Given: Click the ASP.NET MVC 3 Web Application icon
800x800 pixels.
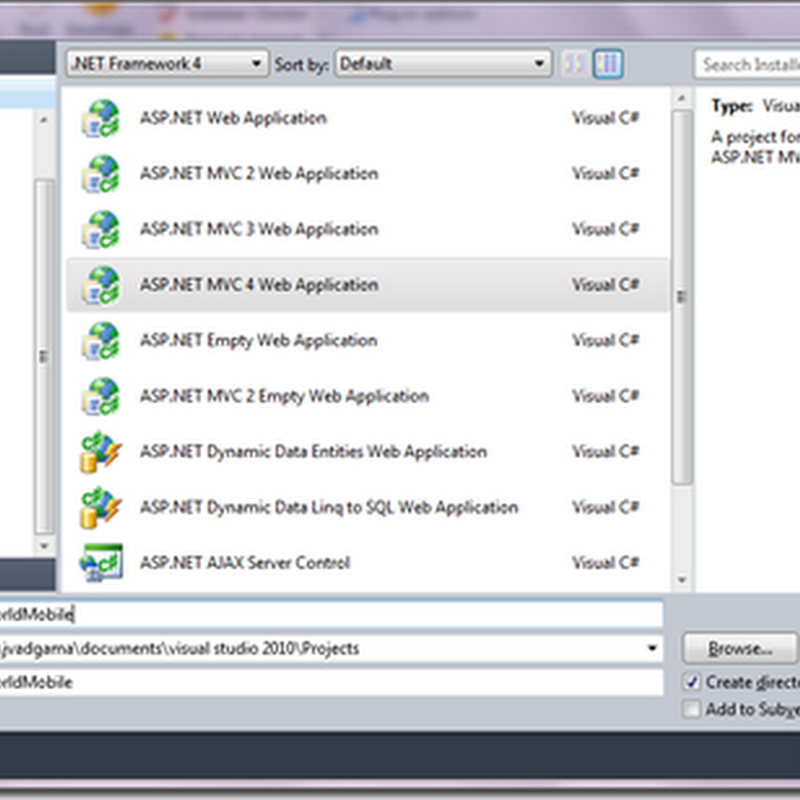Looking at the screenshot, I should [x=101, y=230].
